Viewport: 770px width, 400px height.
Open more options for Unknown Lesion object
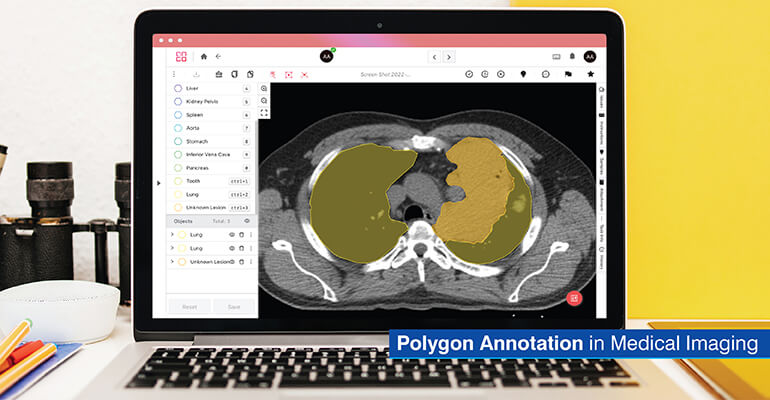(x=251, y=262)
